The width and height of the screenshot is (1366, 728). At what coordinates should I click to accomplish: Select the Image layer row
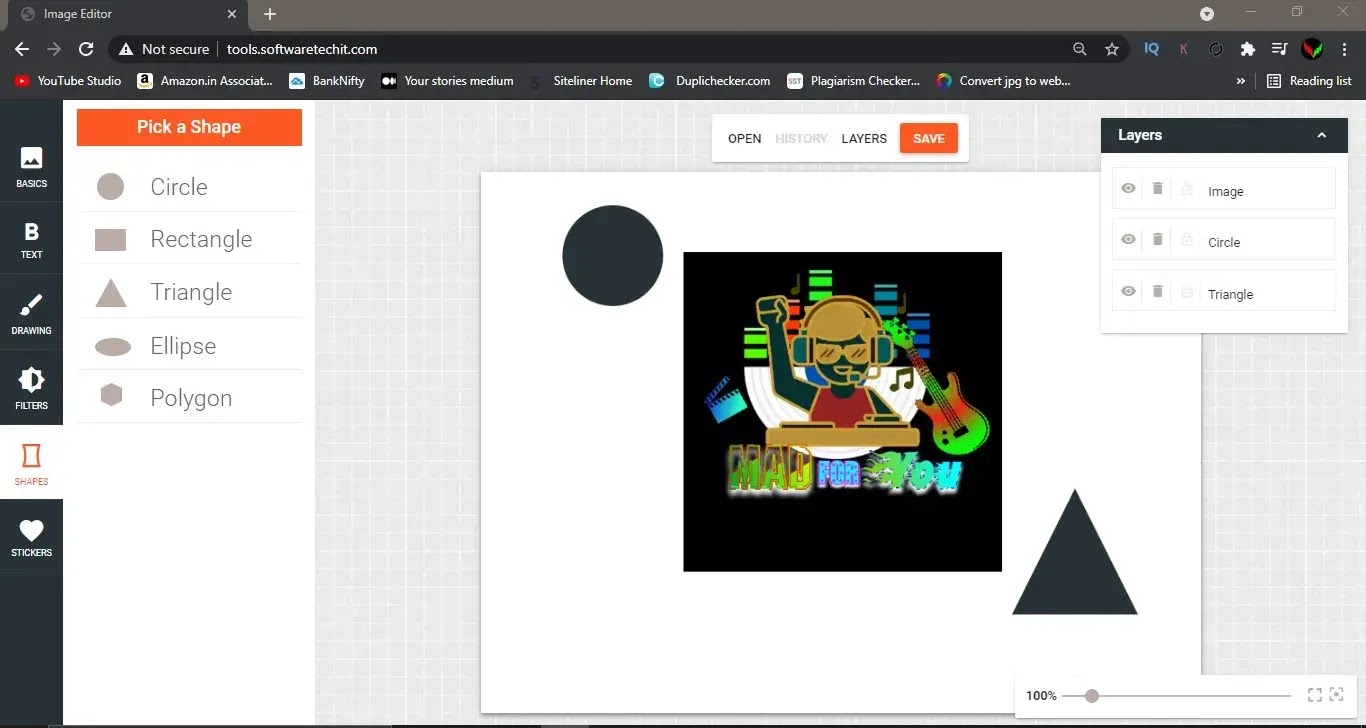click(x=1224, y=188)
